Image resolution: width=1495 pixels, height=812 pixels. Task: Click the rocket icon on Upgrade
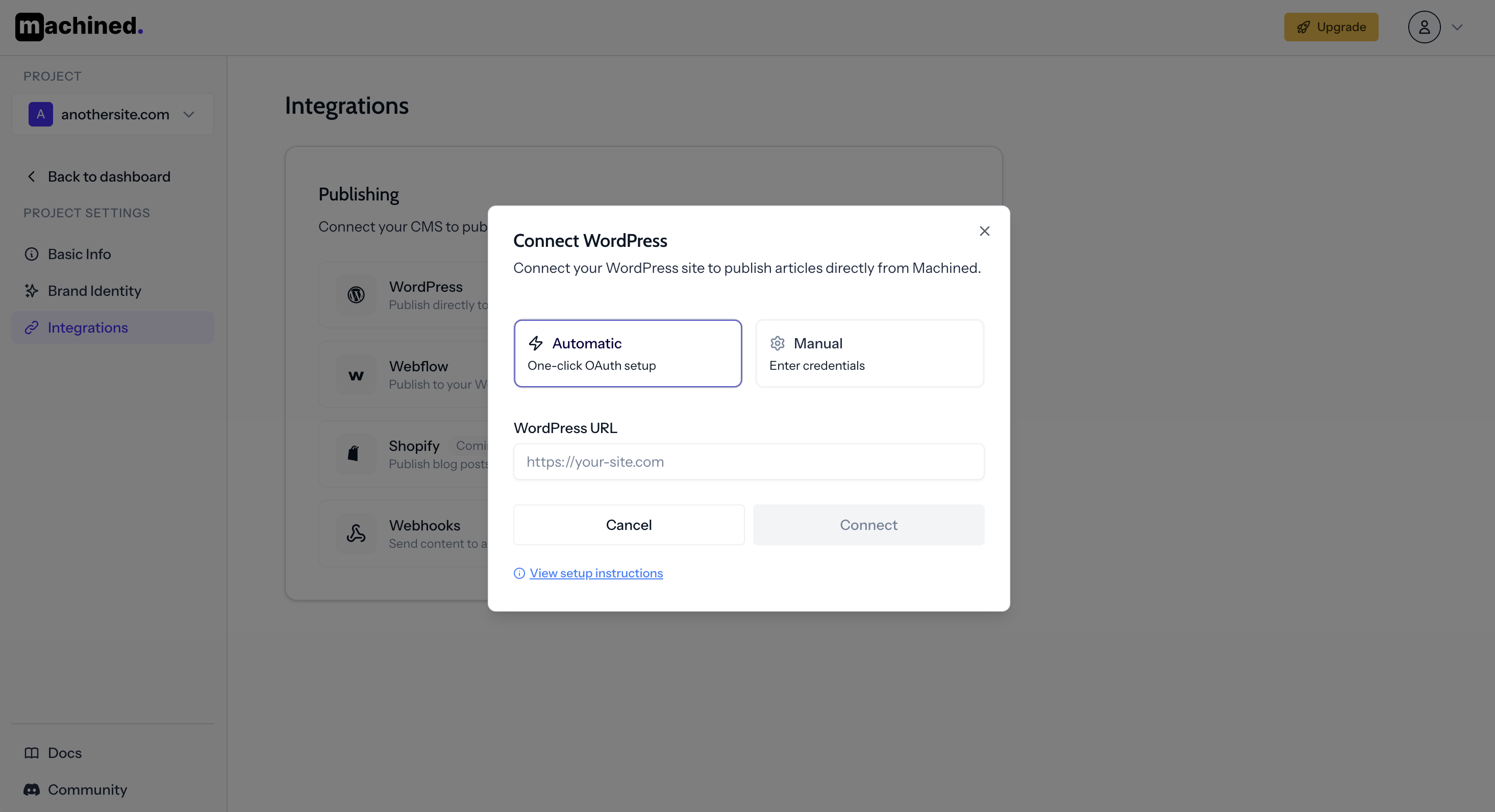(1304, 27)
